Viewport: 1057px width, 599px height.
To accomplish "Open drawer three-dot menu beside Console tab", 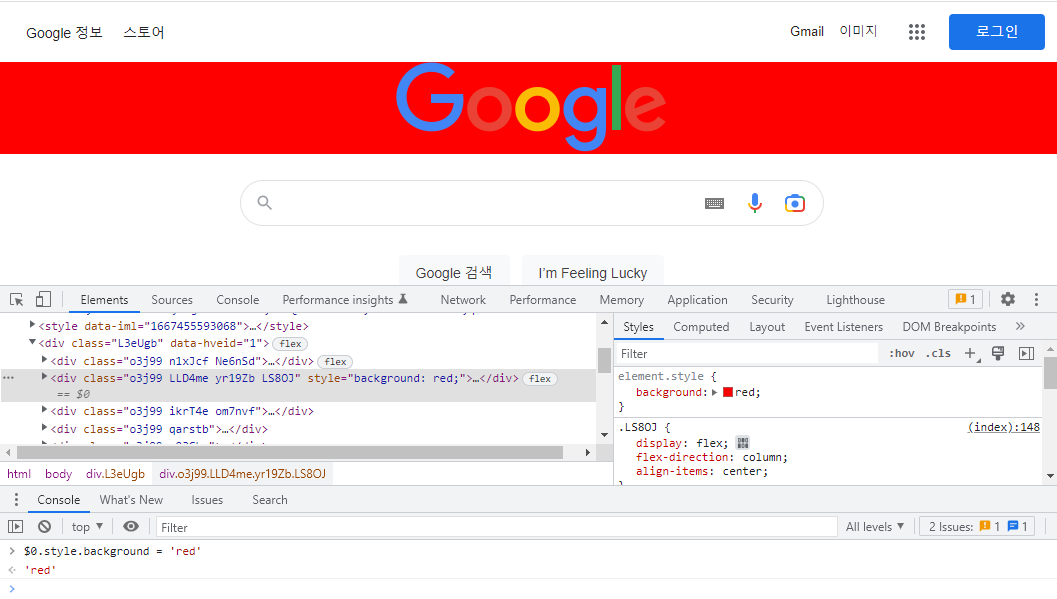I will pyautogui.click(x=16, y=500).
